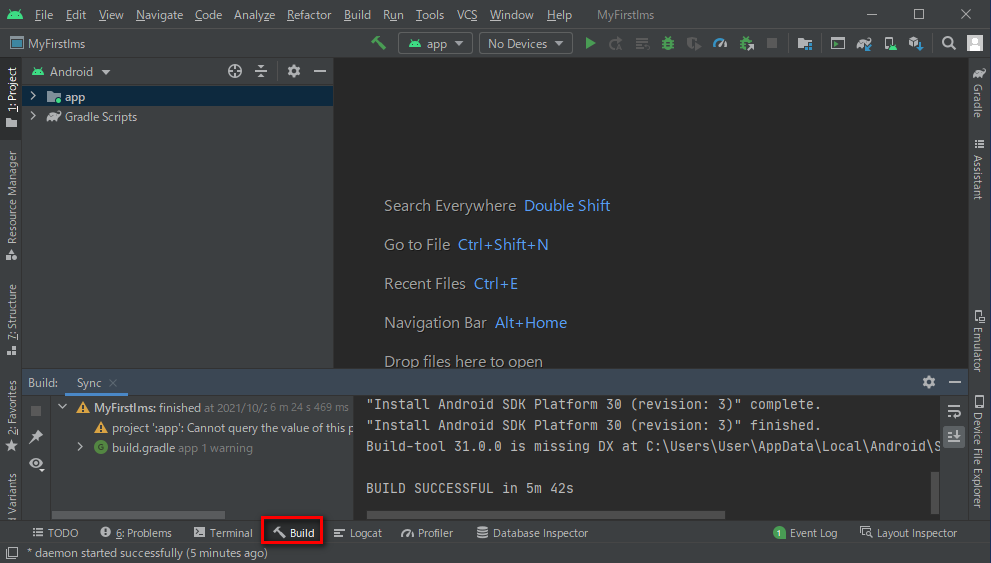Image resolution: width=991 pixels, height=563 pixels.
Task: Open the Tools menu
Action: 430,15
